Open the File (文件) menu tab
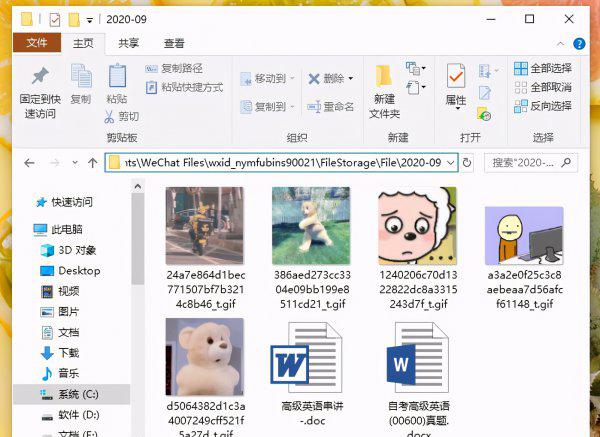 pyautogui.click(x=37, y=42)
